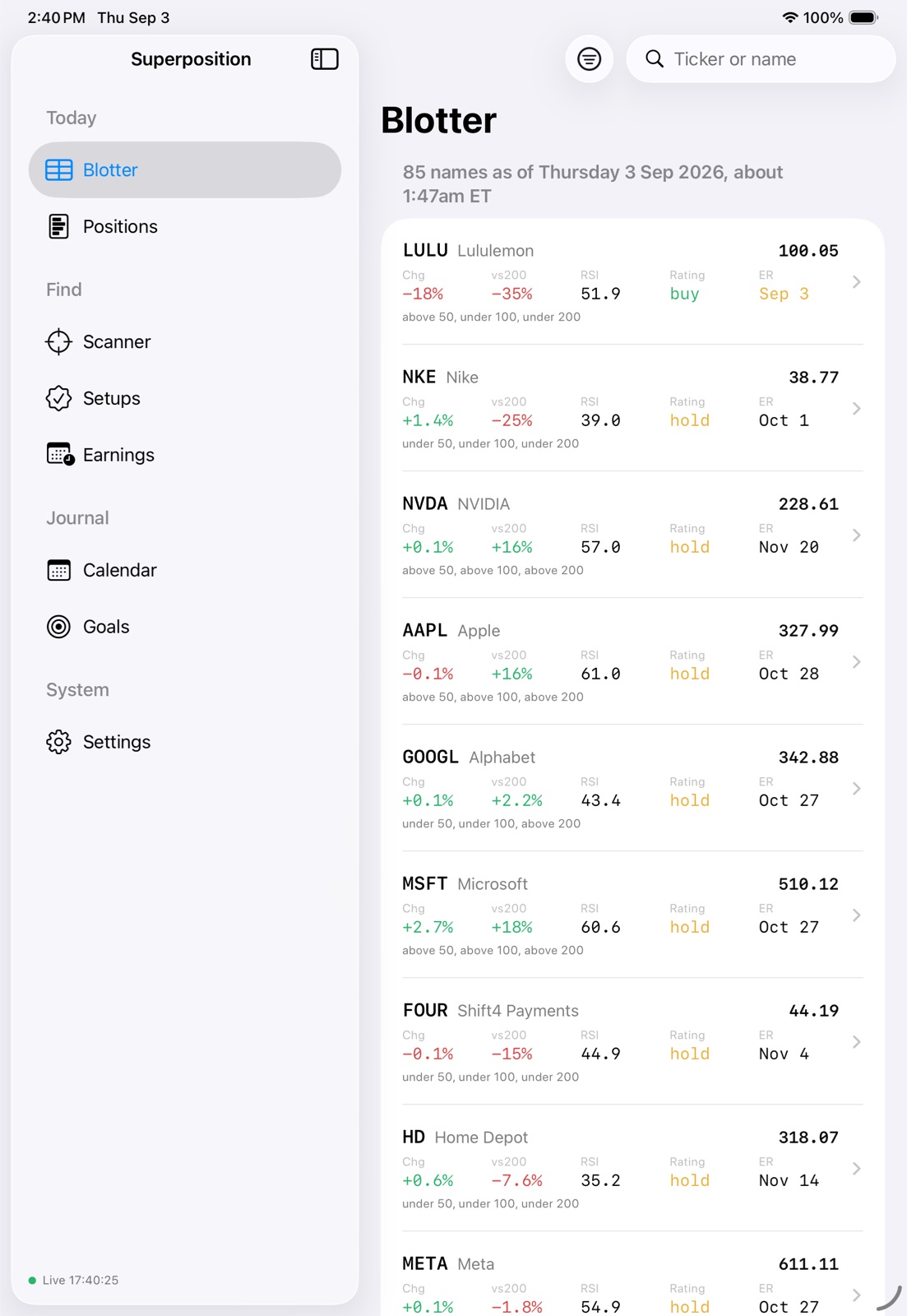The height and width of the screenshot is (1316, 907).
Task: Open the filter options button
Action: 589,59
